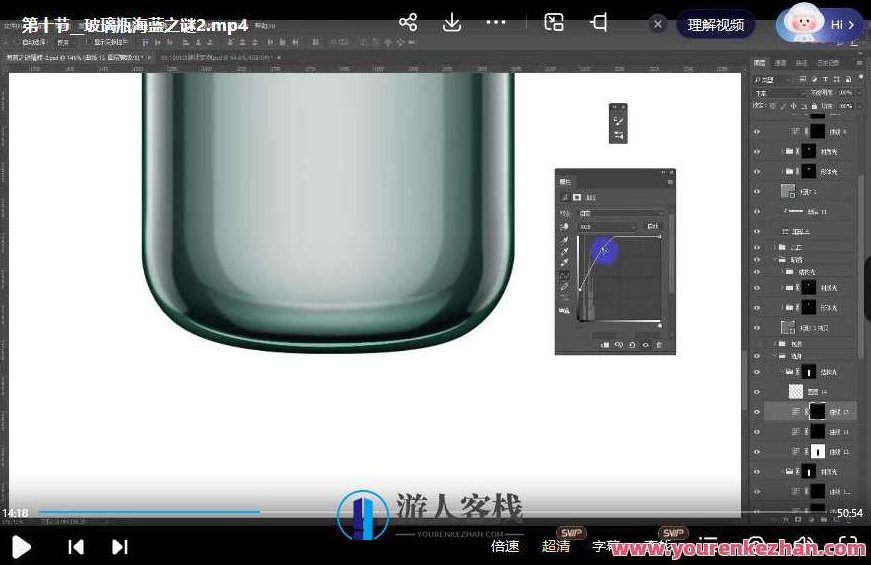Open the layer blend mode dropdown
Image resolution: width=871 pixels, height=565 pixels.
pos(778,93)
